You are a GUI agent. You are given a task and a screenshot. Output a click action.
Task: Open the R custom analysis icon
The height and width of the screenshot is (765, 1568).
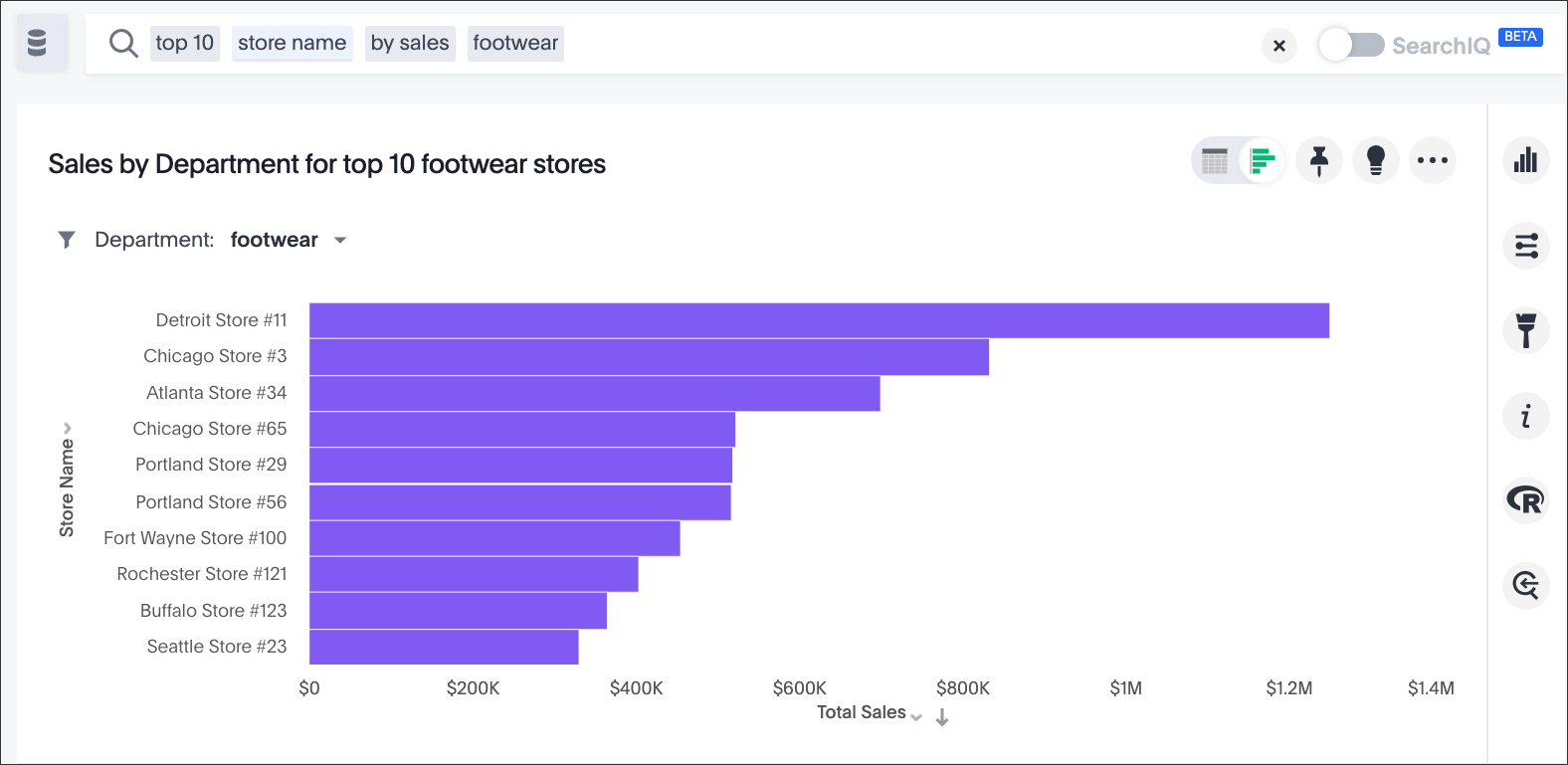1525,499
